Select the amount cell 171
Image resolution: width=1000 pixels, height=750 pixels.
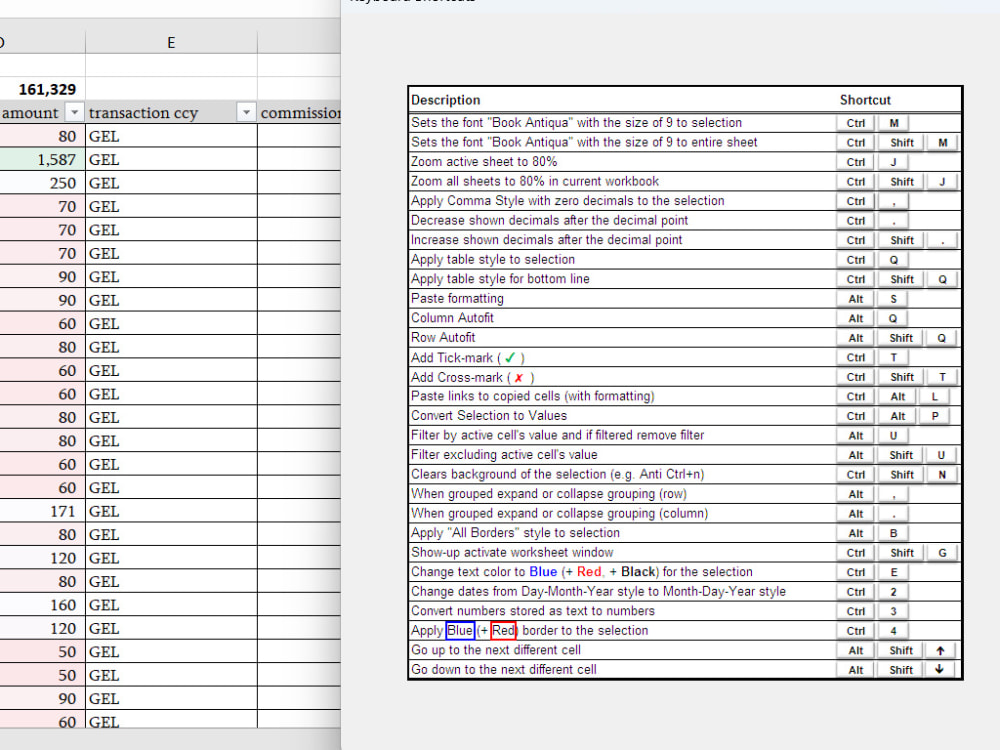tap(42, 511)
